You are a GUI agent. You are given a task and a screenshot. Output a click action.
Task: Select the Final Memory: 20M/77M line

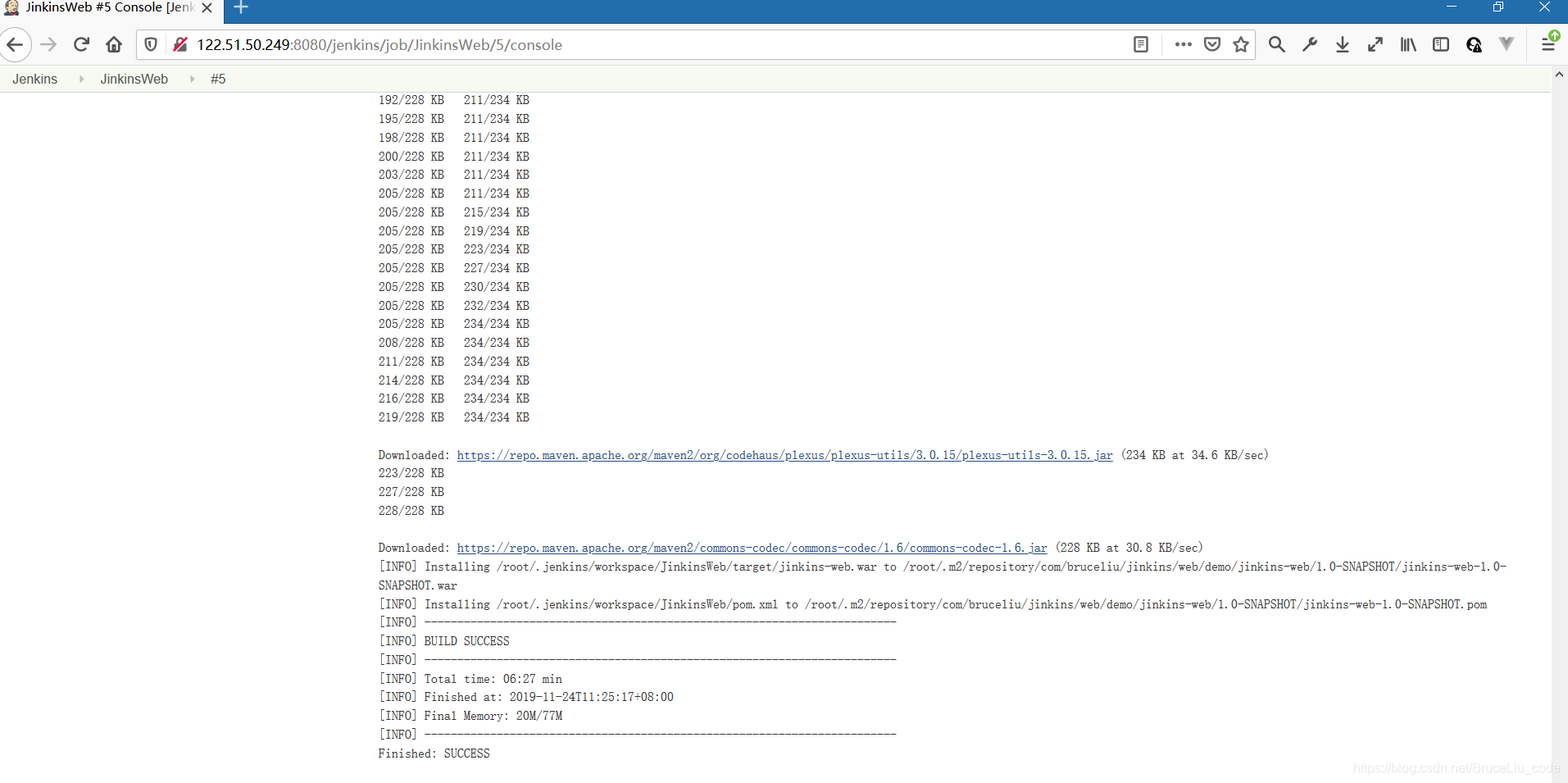(470, 716)
